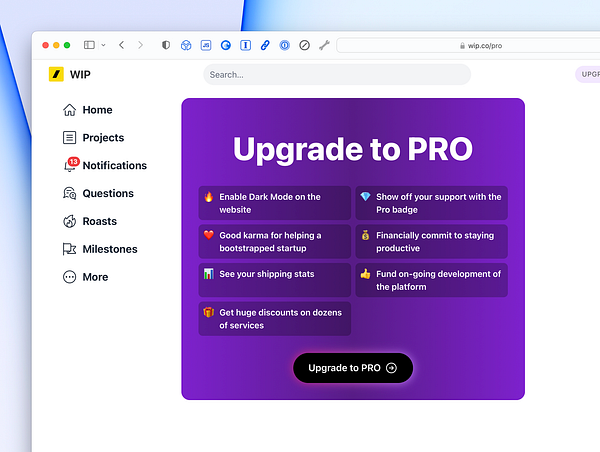Click 'Enable Dark Mode on the website'

tap(275, 203)
